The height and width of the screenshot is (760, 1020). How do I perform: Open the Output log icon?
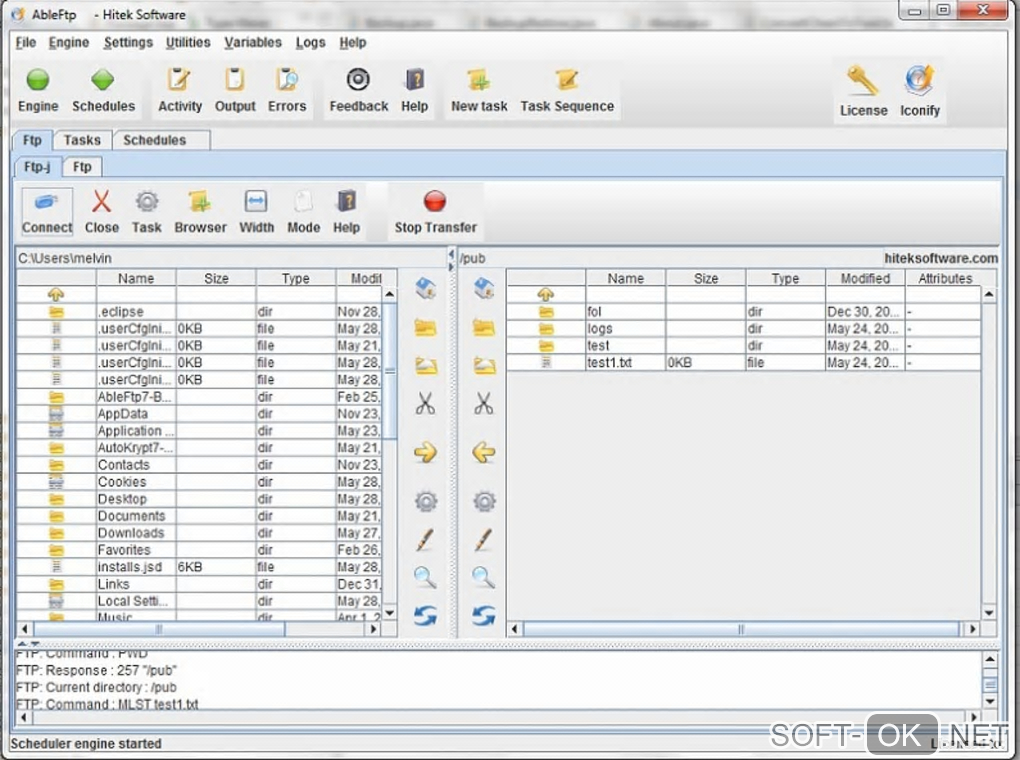click(x=235, y=80)
